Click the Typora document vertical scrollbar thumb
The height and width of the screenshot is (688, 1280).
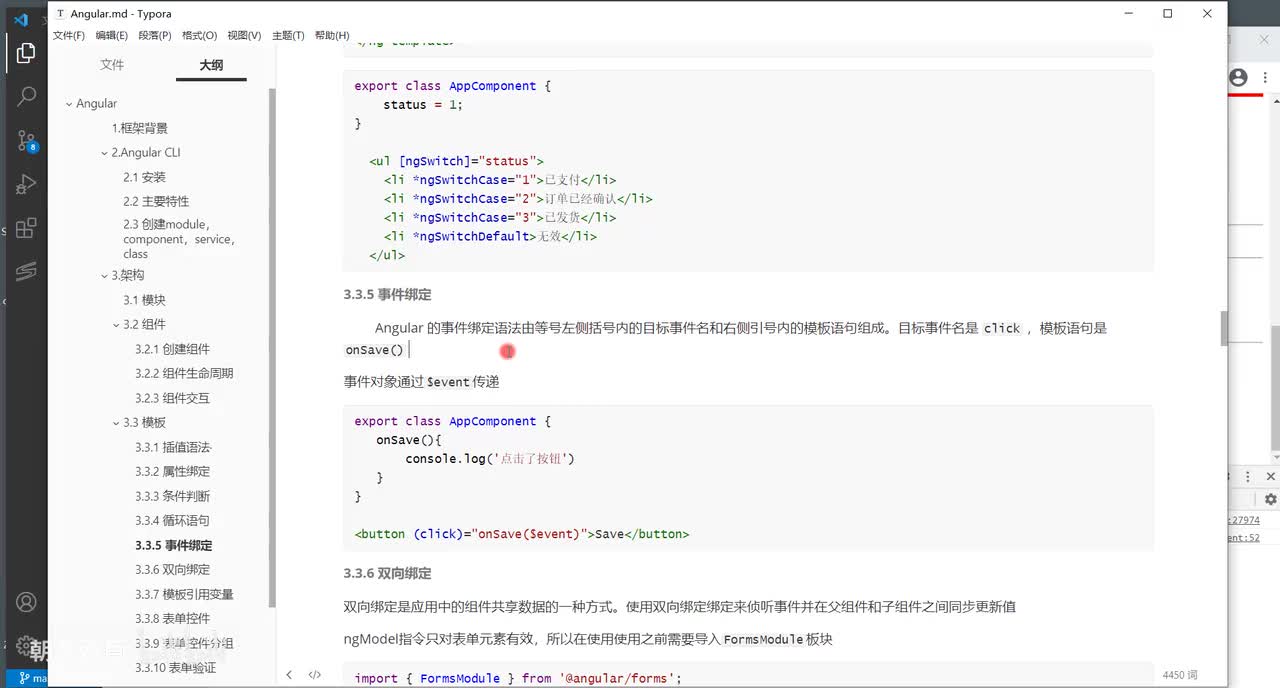[x=1224, y=329]
